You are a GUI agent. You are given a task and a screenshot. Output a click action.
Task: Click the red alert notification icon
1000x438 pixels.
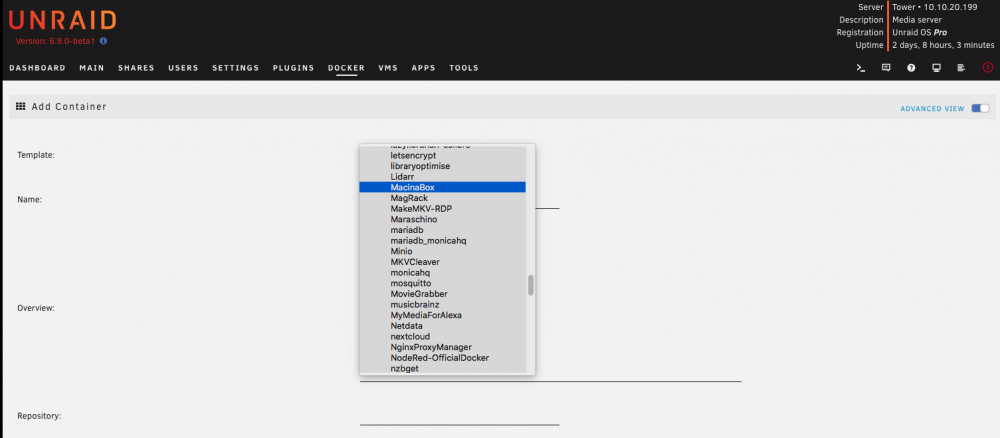pos(988,68)
